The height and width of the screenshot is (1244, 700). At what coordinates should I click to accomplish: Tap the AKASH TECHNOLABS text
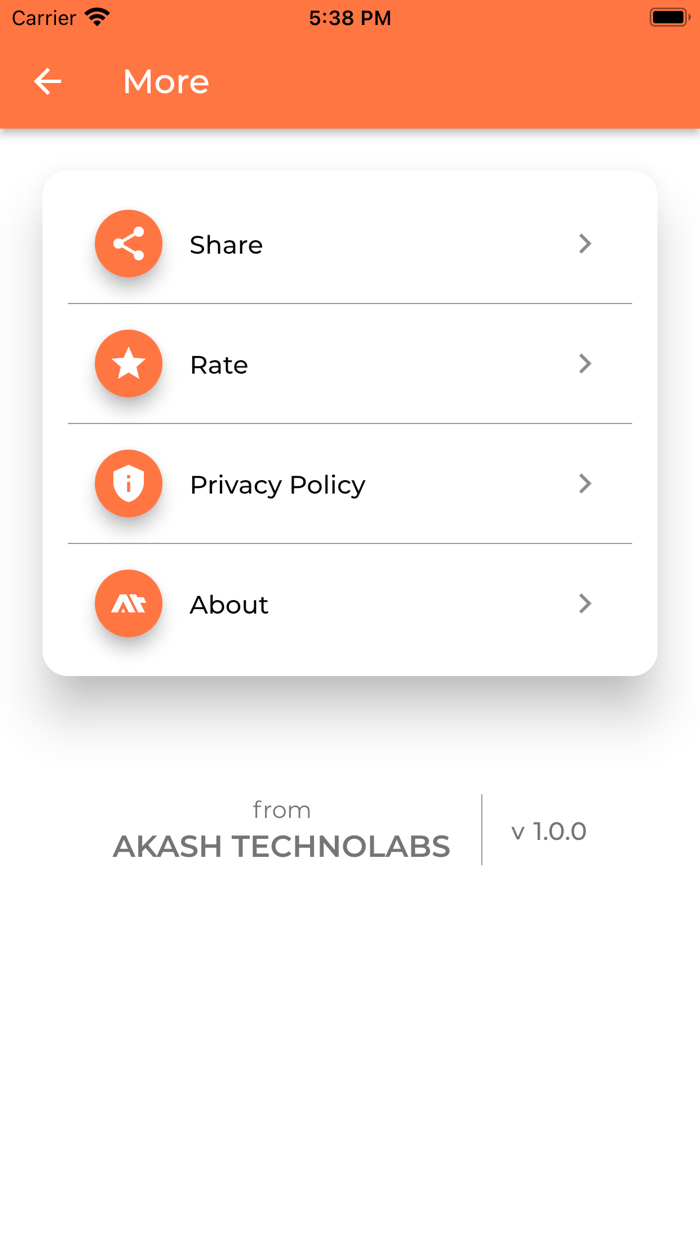click(x=281, y=847)
